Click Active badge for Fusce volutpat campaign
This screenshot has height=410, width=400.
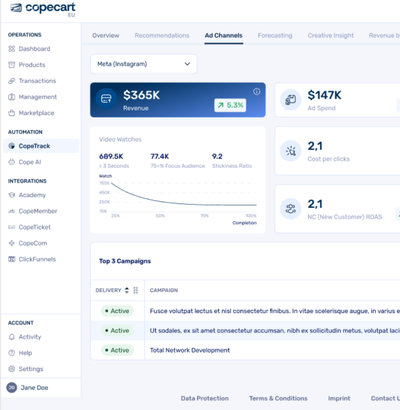117,311
